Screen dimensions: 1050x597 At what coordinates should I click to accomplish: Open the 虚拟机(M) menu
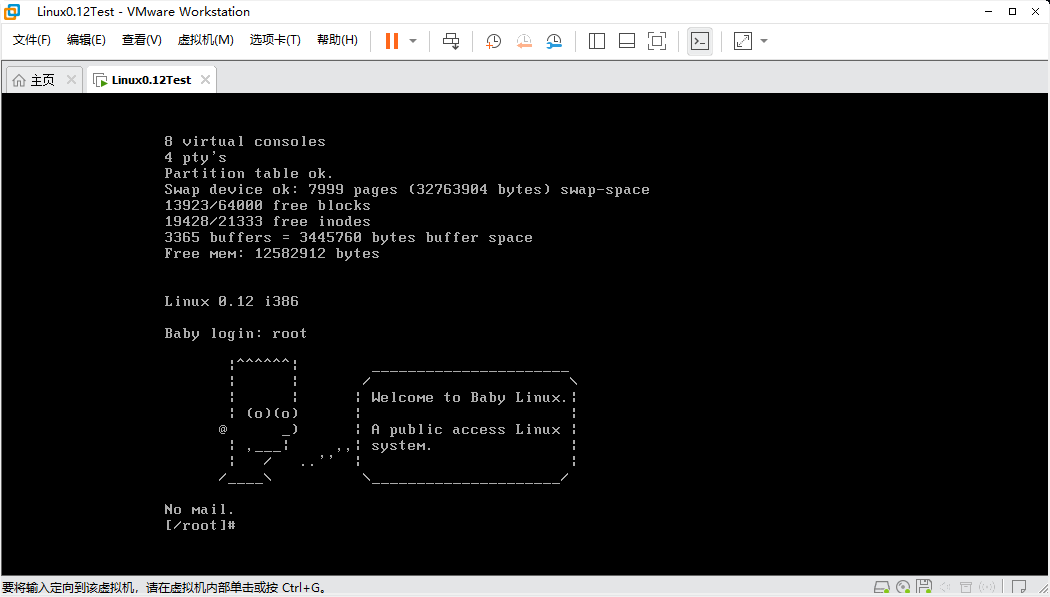click(205, 40)
